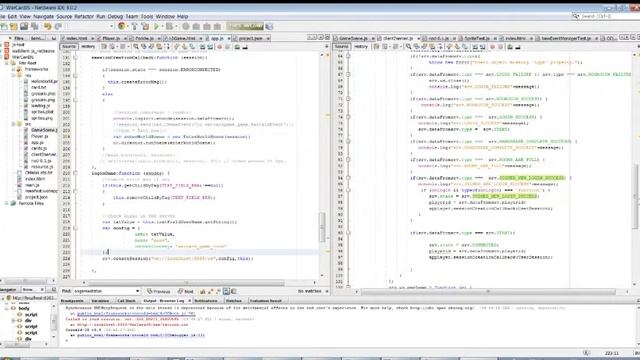Switch to SpriteTest.js tab in right editor
This screenshot has width=640, height=360.
pyautogui.click(x=477, y=38)
